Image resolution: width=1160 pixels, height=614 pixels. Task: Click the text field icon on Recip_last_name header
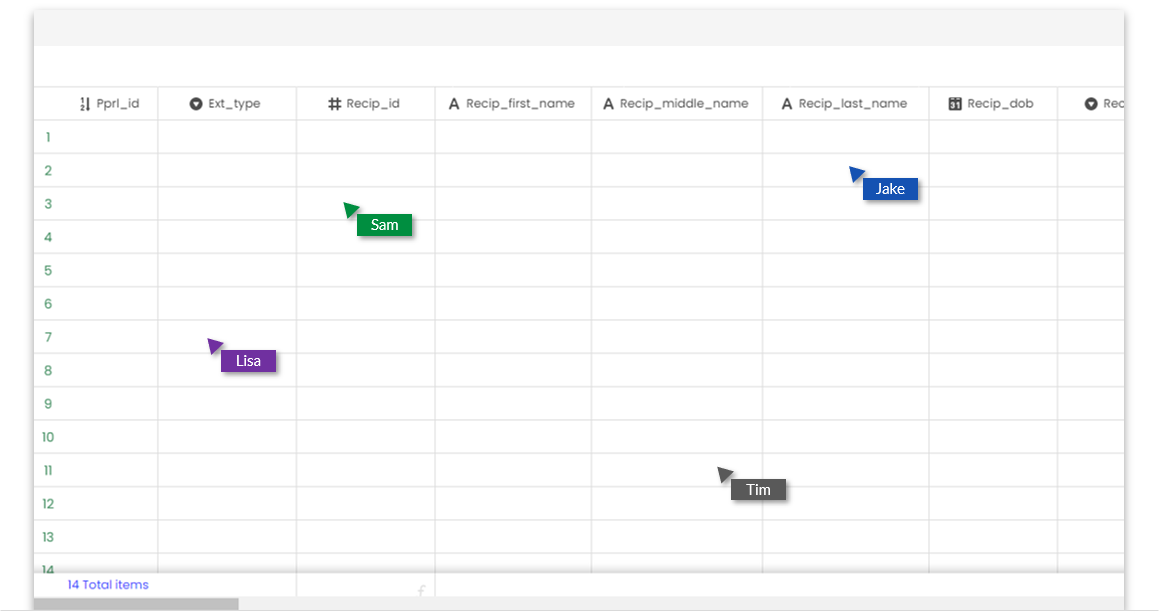789,103
